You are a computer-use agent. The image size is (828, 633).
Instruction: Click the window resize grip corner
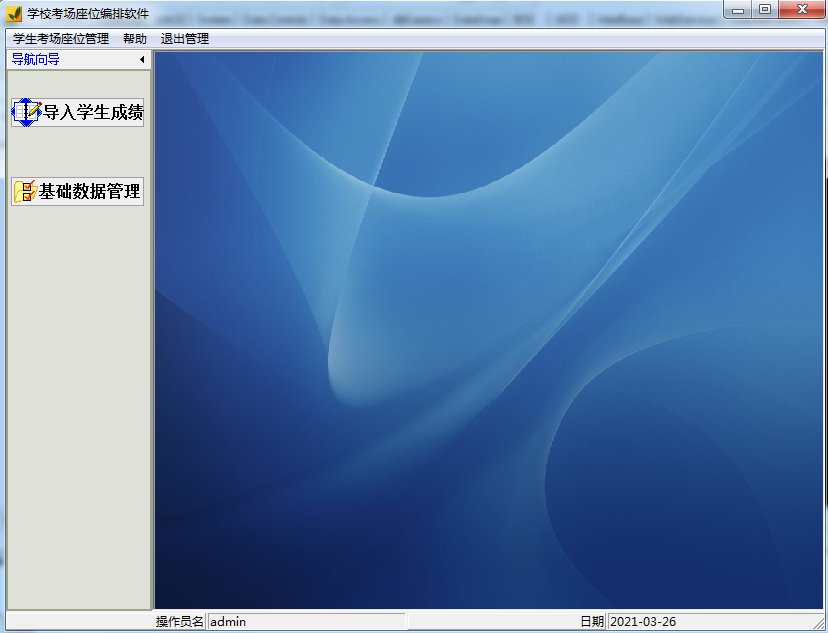point(818,622)
